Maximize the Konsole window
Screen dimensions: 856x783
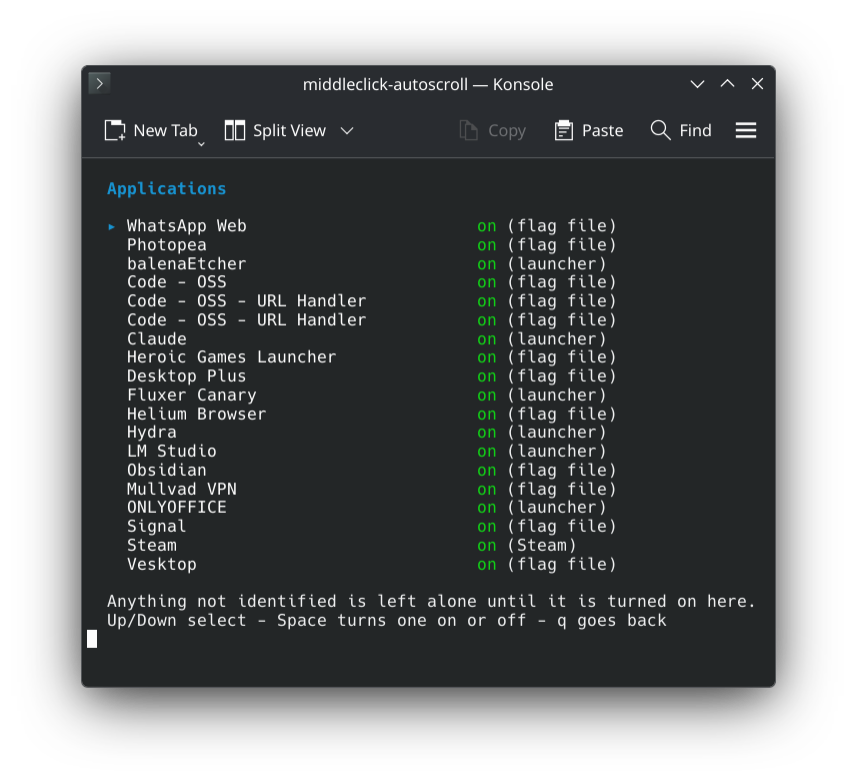pyautogui.click(x=727, y=84)
